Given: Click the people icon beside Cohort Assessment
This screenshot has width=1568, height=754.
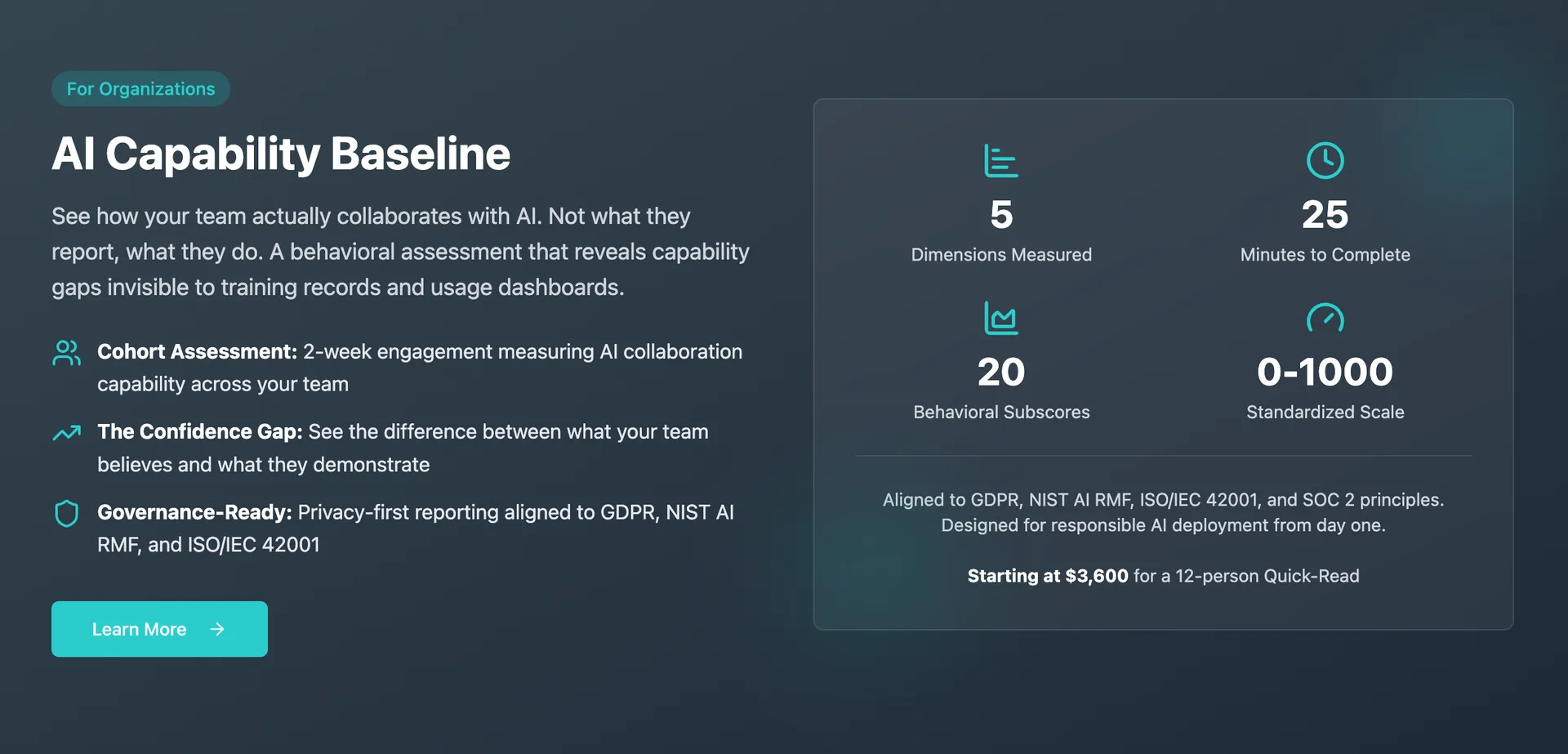Looking at the screenshot, I should click(x=66, y=353).
